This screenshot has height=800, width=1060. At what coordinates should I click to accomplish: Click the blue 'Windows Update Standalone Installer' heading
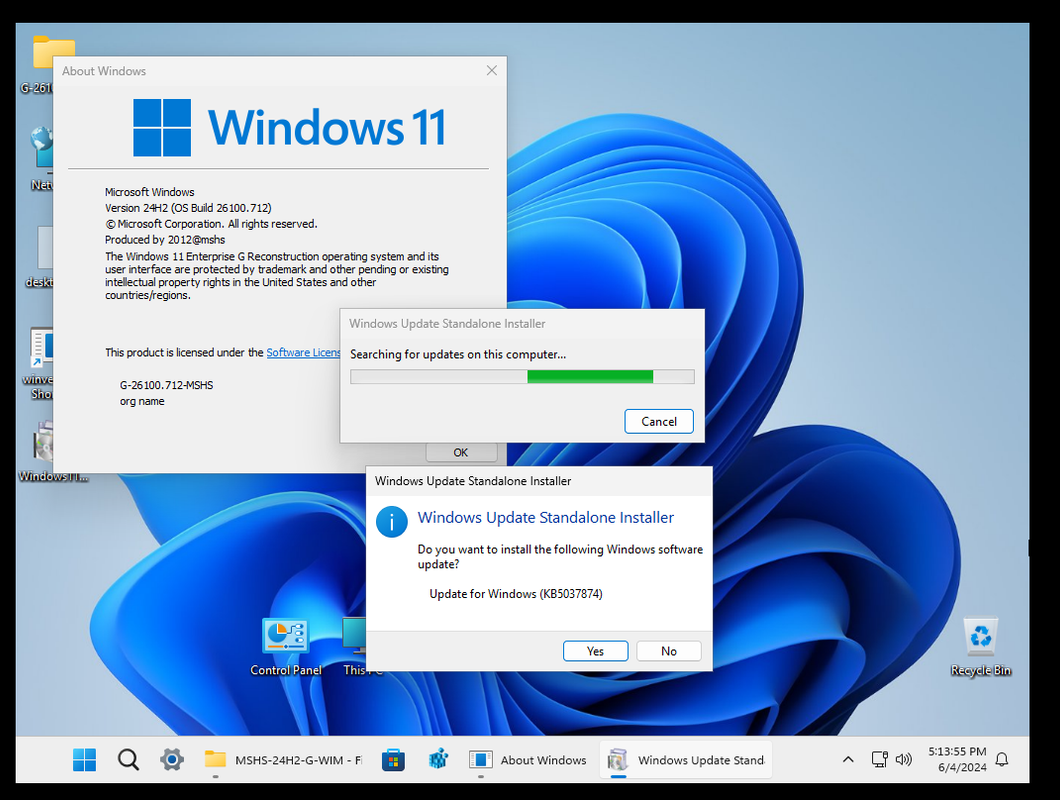(x=546, y=517)
